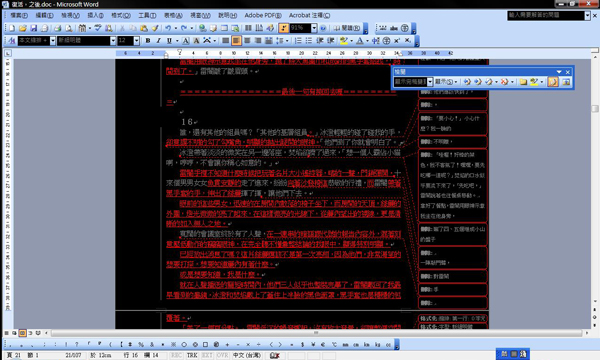Toggle the highlighted show/hide marks button beside zoom
The width and height of the screenshot is (600, 360).
tap(284, 28)
